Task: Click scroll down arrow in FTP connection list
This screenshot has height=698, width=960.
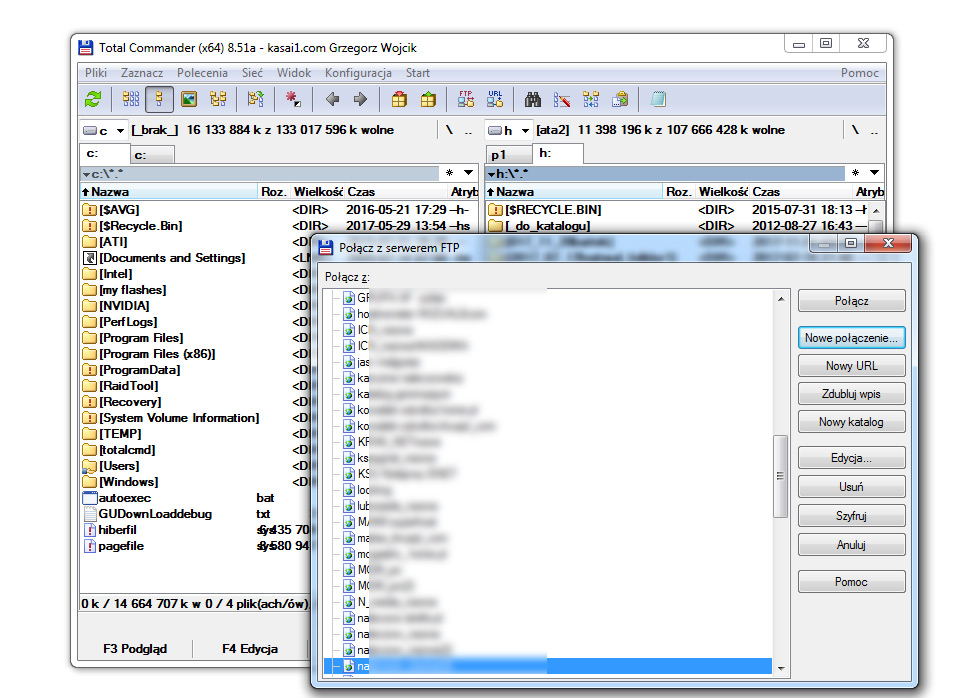Action: pyautogui.click(x=781, y=668)
